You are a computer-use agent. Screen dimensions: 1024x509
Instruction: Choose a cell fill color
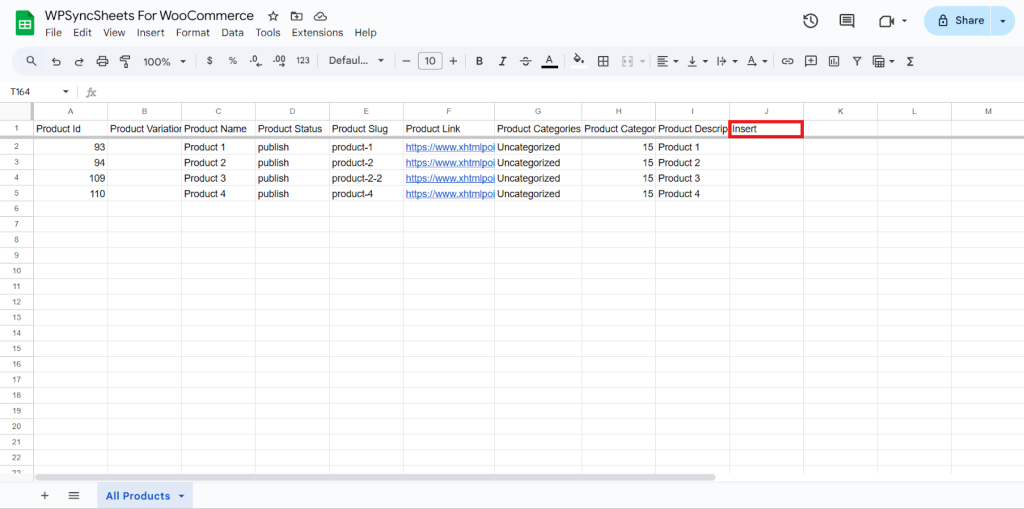tap(578, 61)
